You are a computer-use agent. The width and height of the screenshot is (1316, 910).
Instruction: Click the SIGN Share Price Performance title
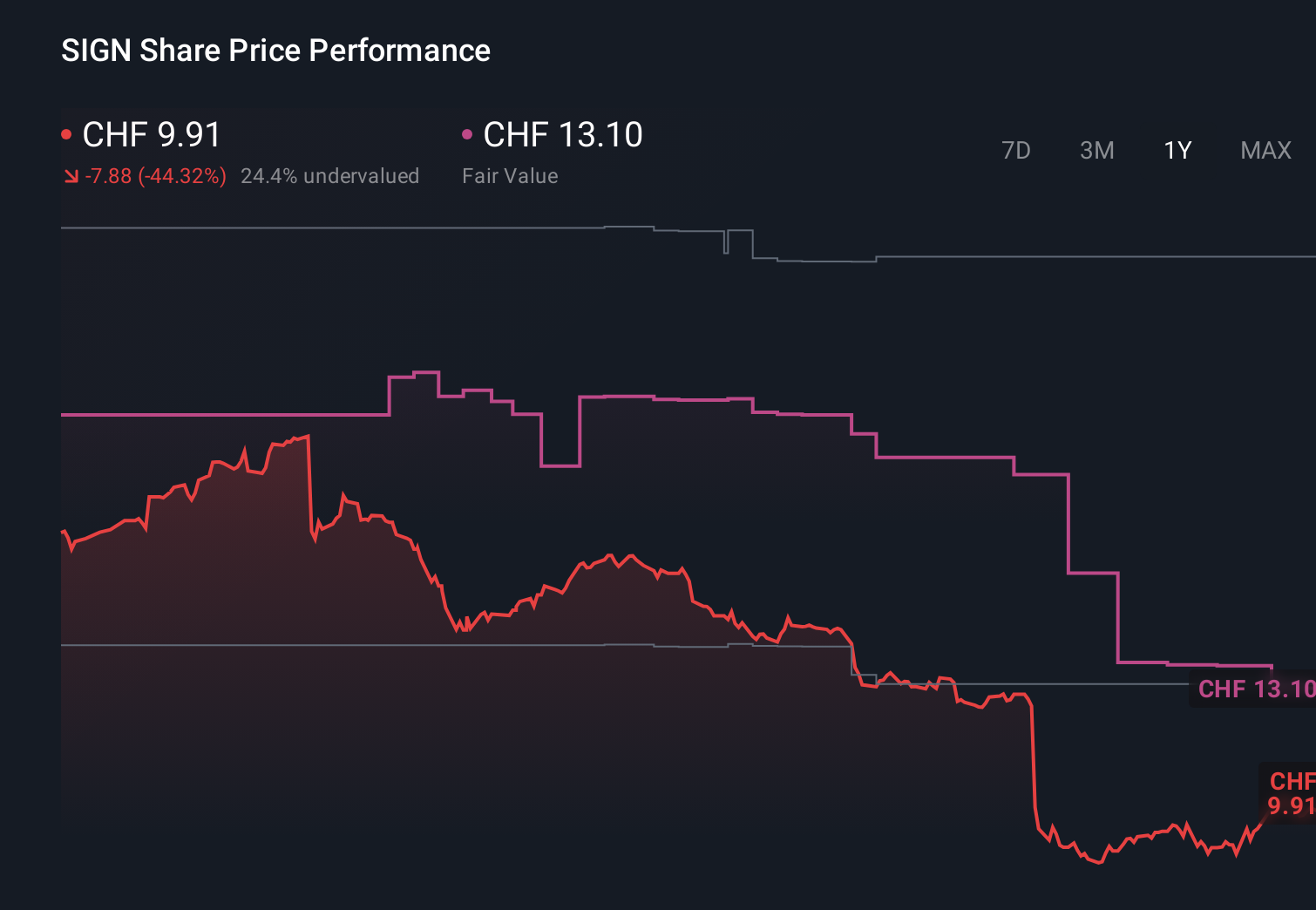pyautogui.click(x=275, y=50)
